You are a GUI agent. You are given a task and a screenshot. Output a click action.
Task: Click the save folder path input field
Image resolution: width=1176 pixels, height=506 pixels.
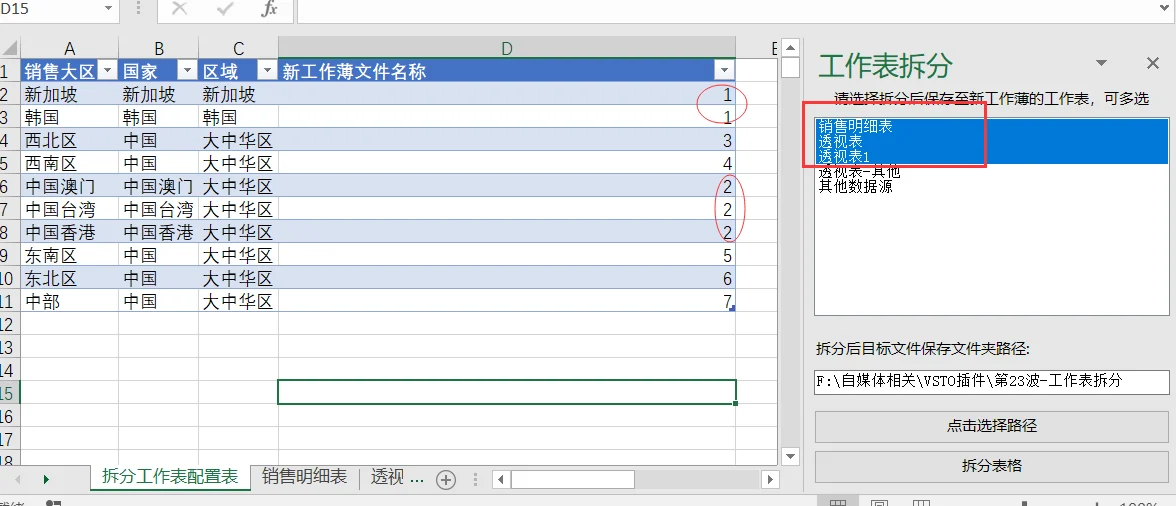point(992,381)
